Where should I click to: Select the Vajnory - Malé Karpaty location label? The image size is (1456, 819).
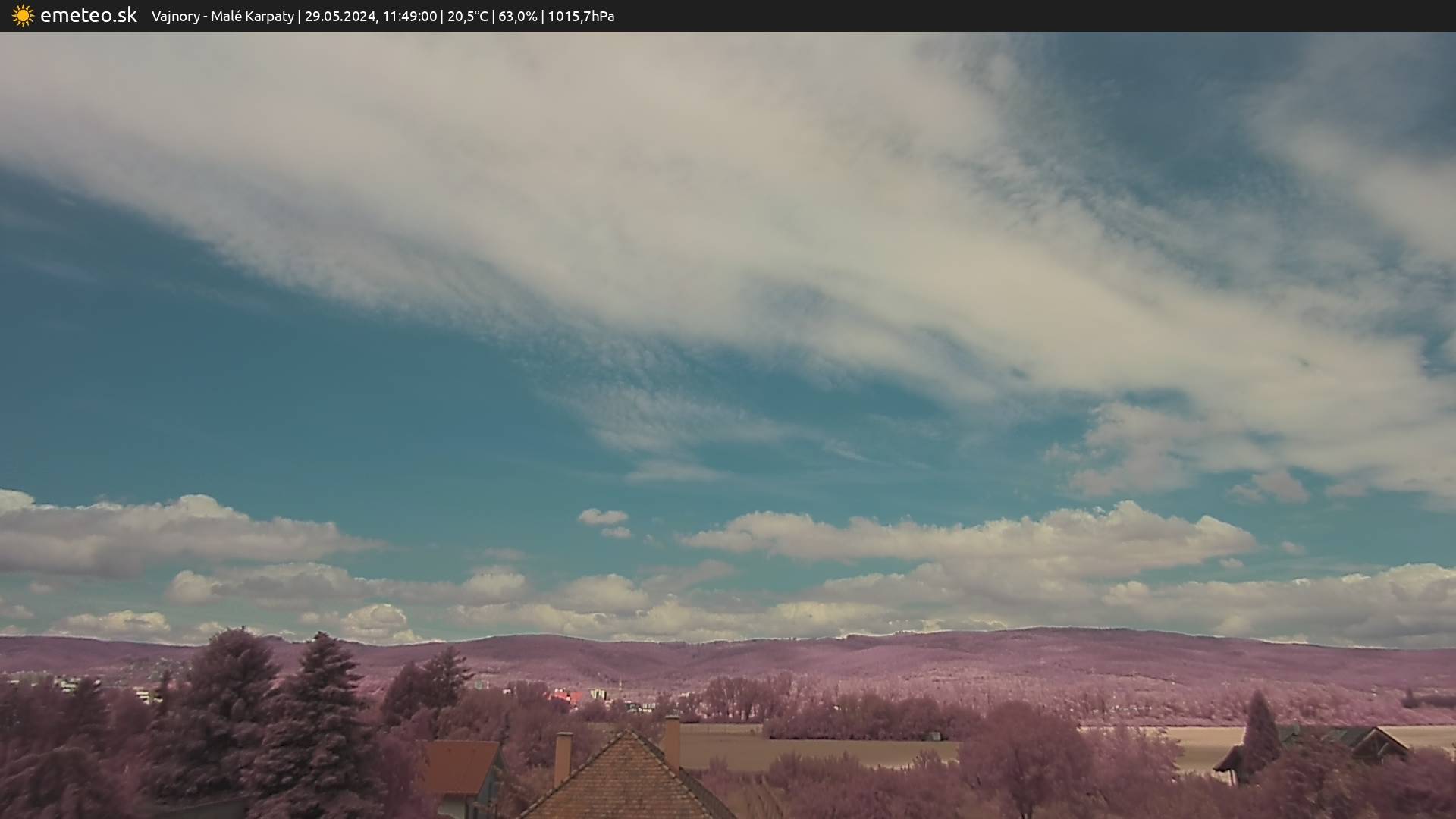tap(222, 16)
